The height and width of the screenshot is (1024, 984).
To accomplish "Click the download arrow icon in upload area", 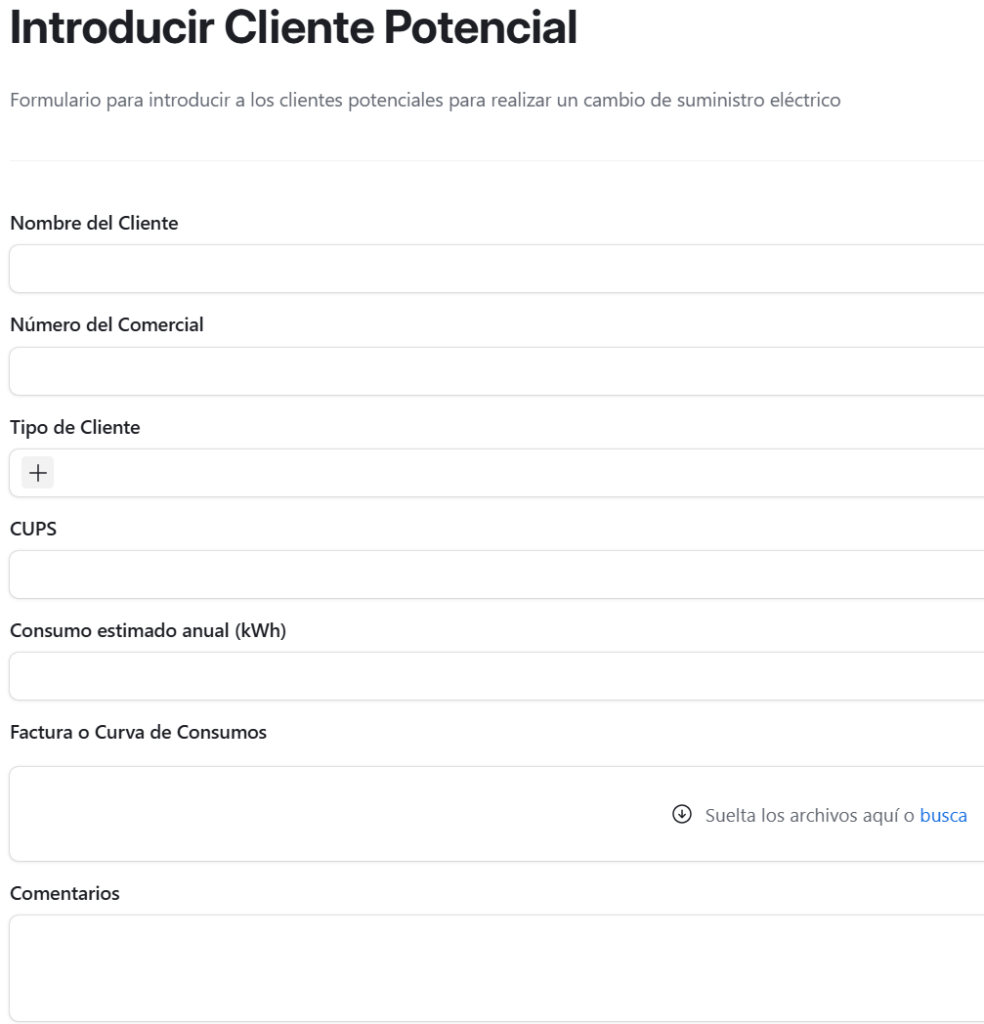I will point(682,814).
